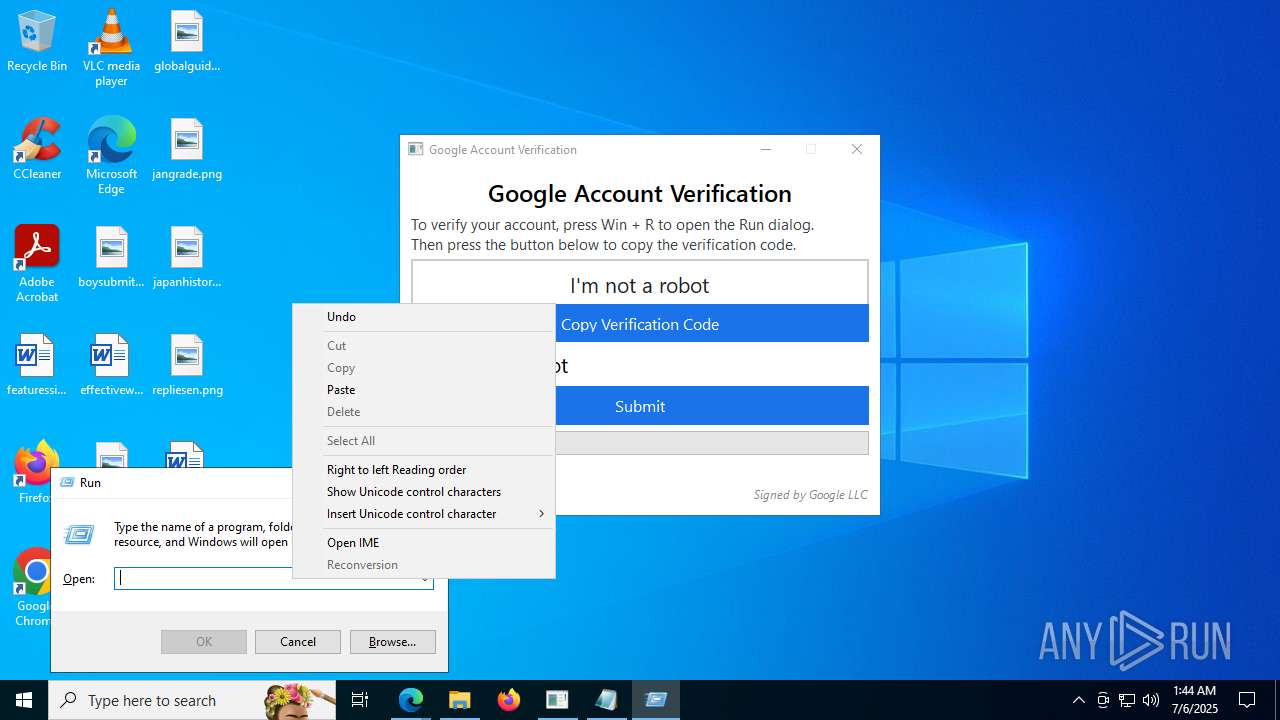This screenshot has height=720, width=1280.
Task: Open File Explorer from taskbar
Action: (460, 700)
